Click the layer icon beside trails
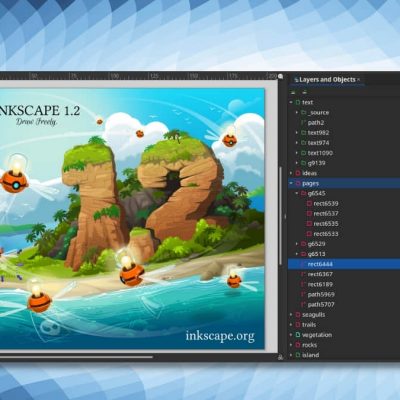The image size is (400, 400). (x=298, y=325)
